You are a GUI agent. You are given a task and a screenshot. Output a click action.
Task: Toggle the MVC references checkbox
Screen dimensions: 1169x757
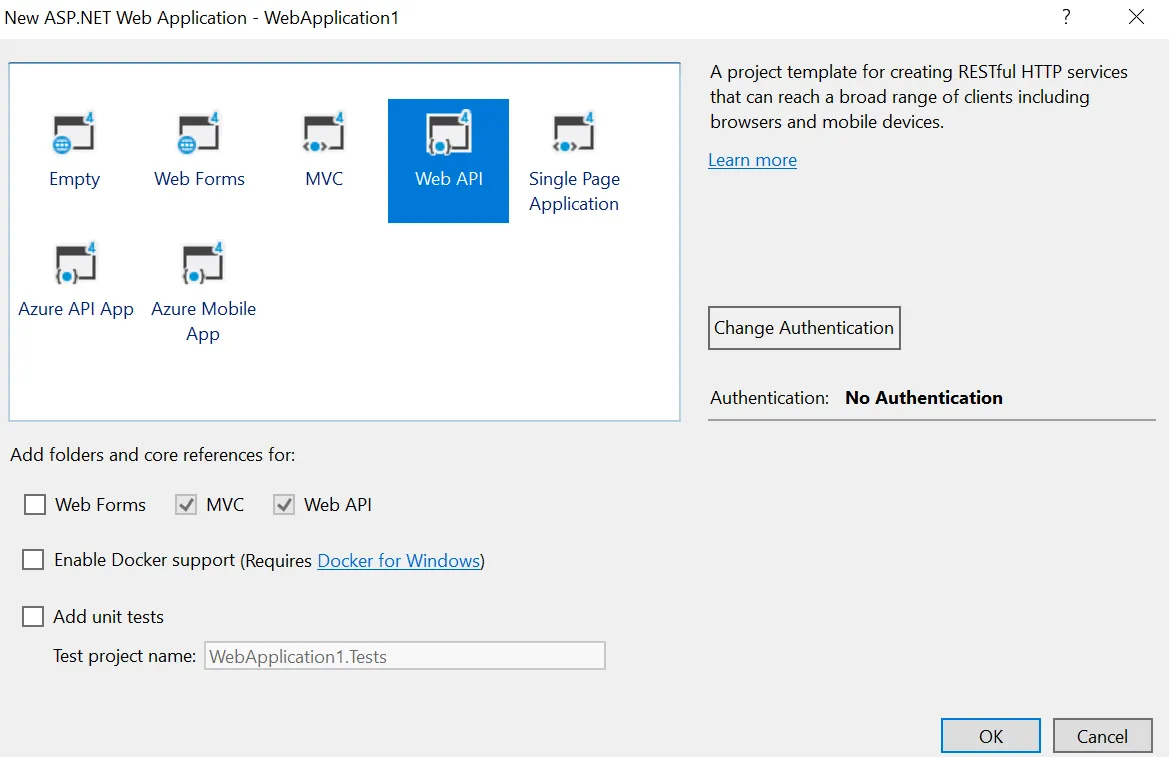coord(186,505)
